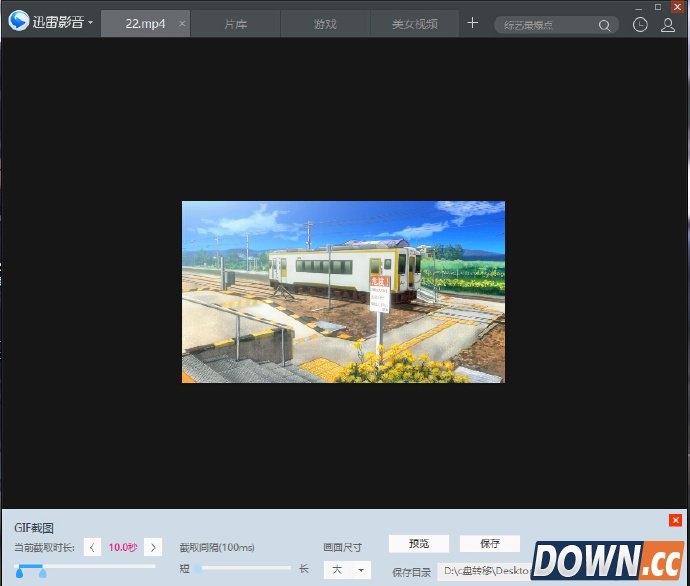Click the magnifier search icon

[606, 25]
